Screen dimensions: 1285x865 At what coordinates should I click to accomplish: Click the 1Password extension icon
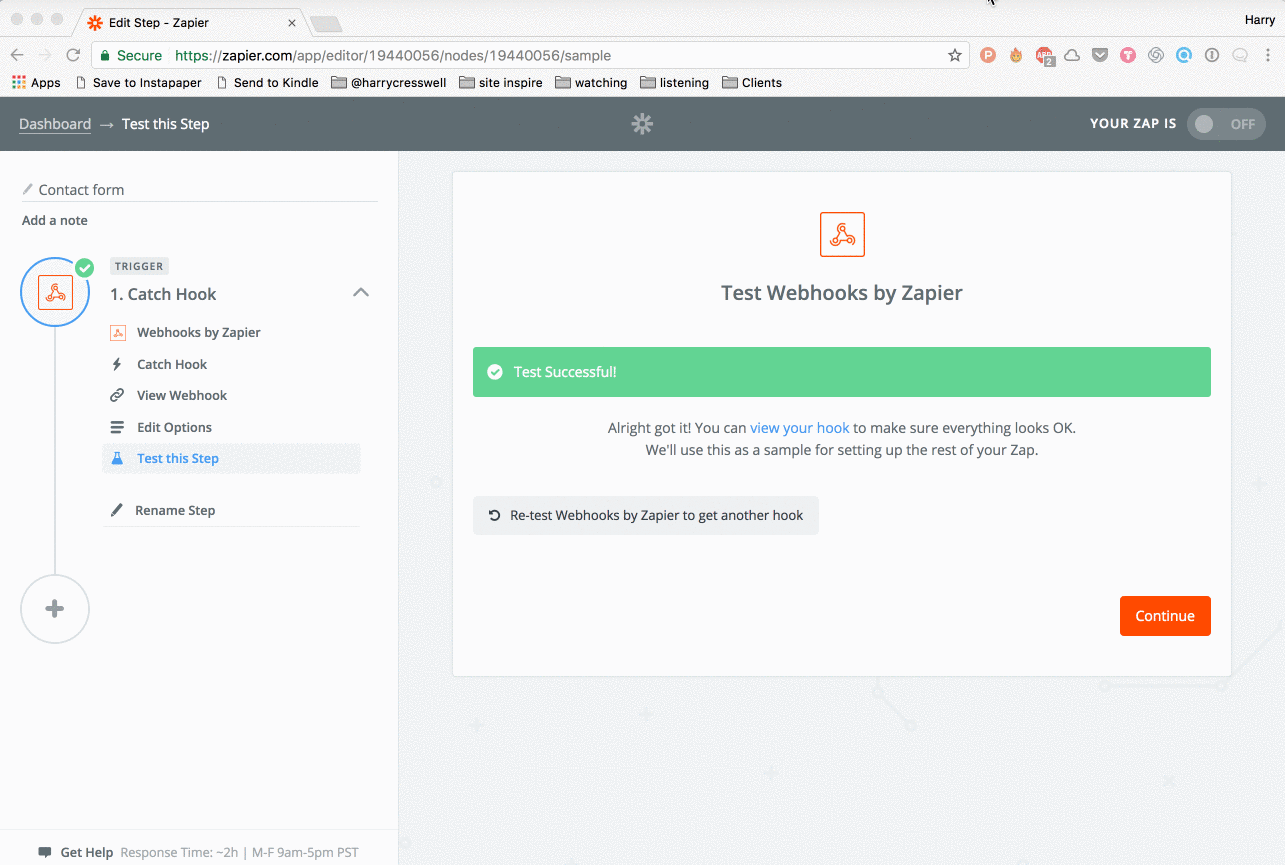tap(1212, 55)
